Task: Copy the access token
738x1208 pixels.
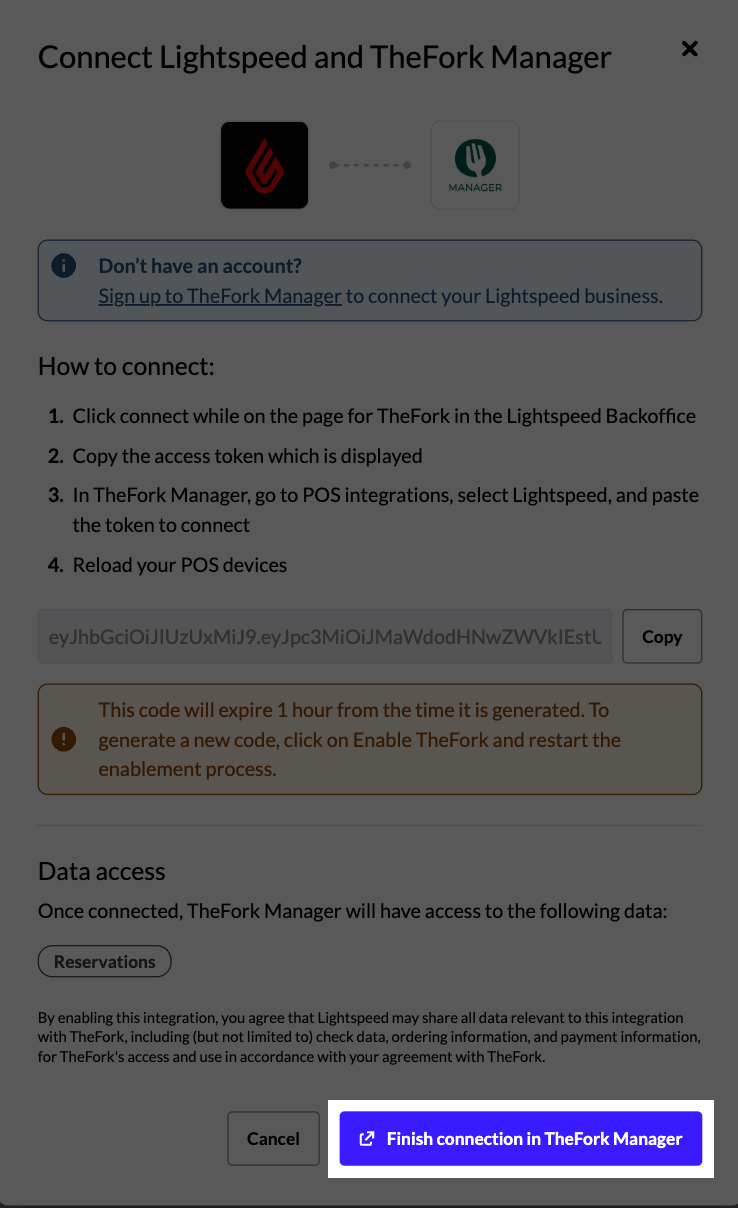Action: tap(662, 636)
